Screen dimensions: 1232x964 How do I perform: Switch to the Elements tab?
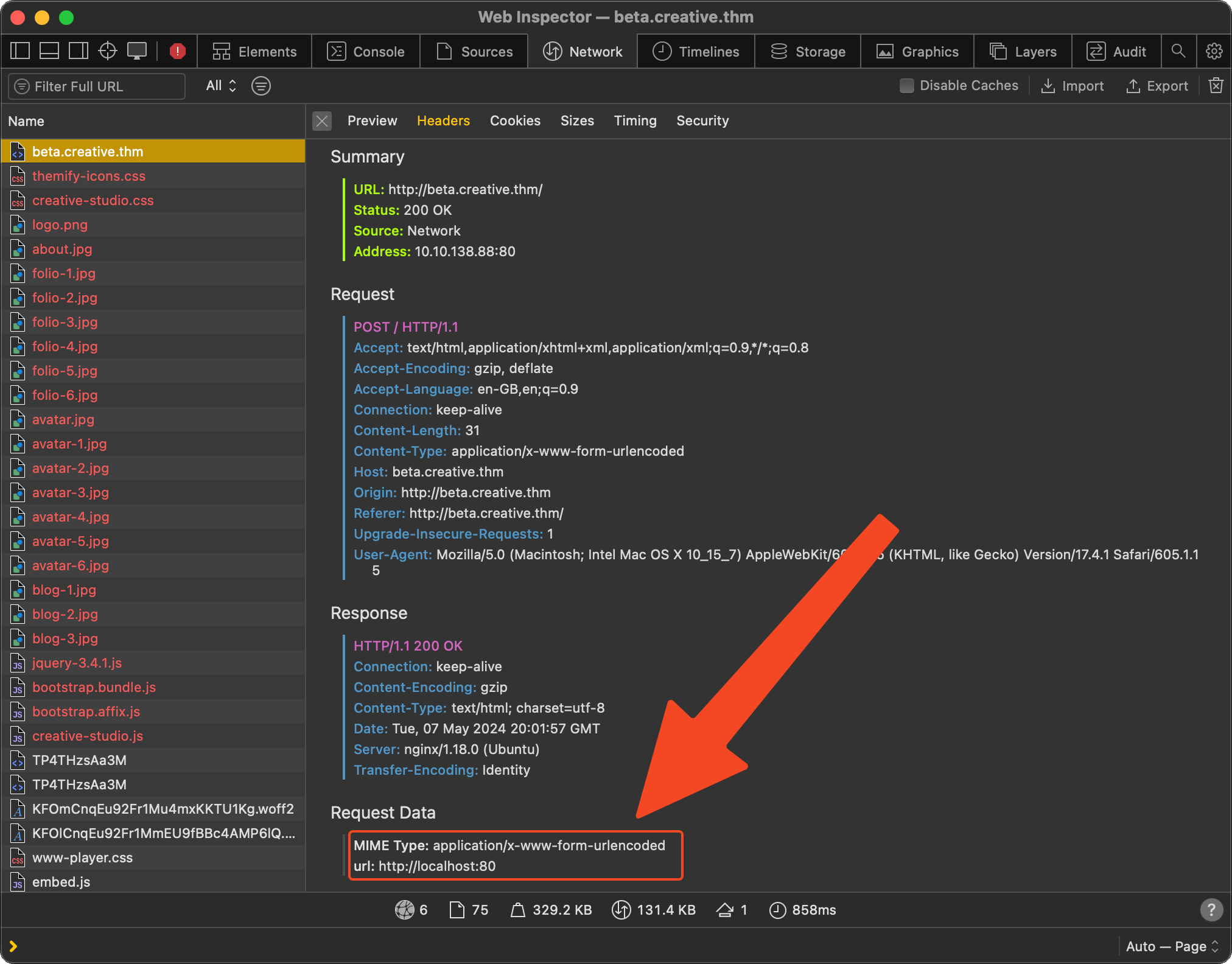point(255,51)
